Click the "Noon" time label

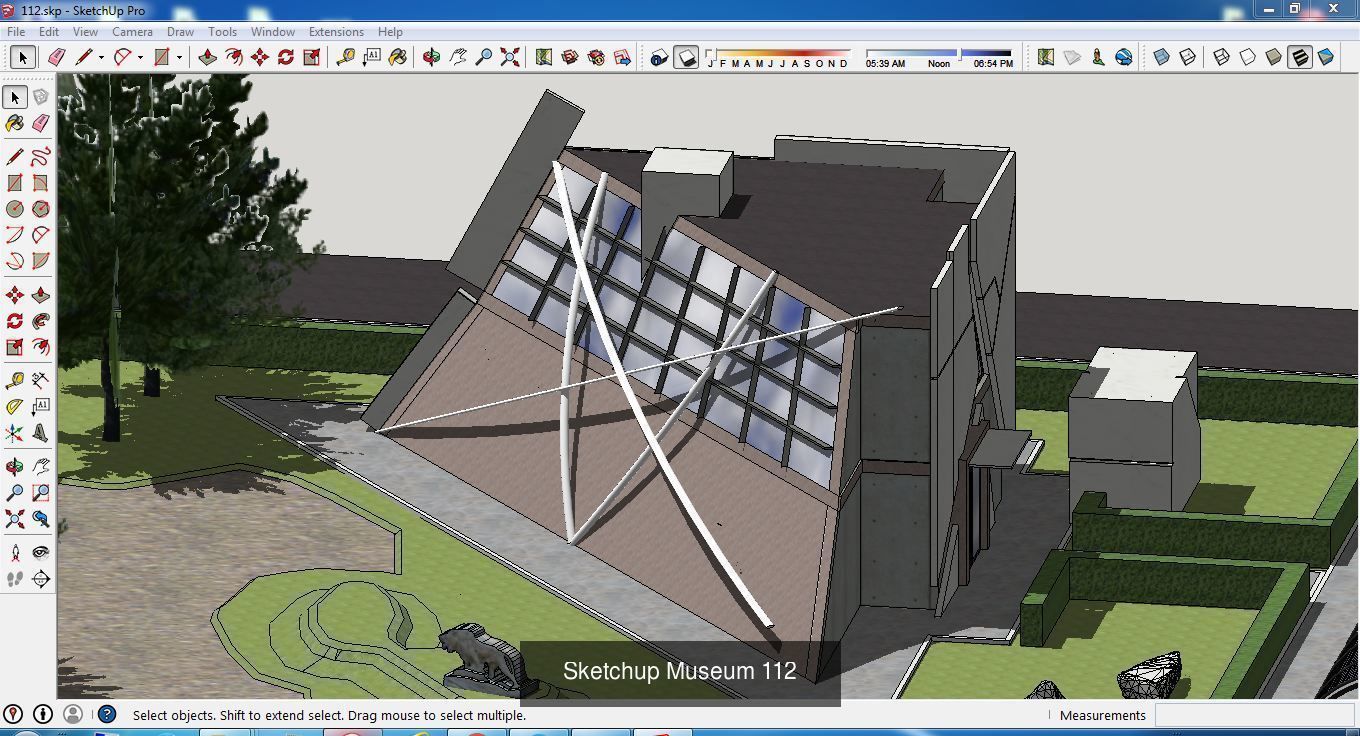[939, 64]
